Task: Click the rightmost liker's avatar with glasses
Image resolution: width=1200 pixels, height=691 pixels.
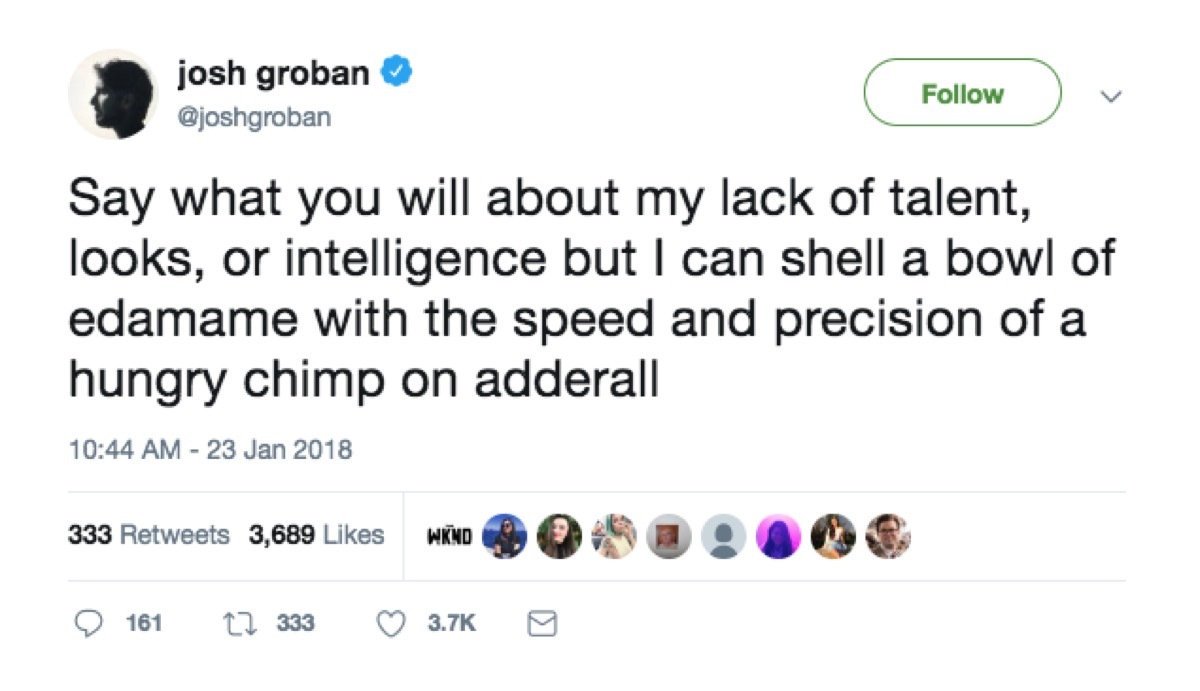Action: tap(887, 535)
